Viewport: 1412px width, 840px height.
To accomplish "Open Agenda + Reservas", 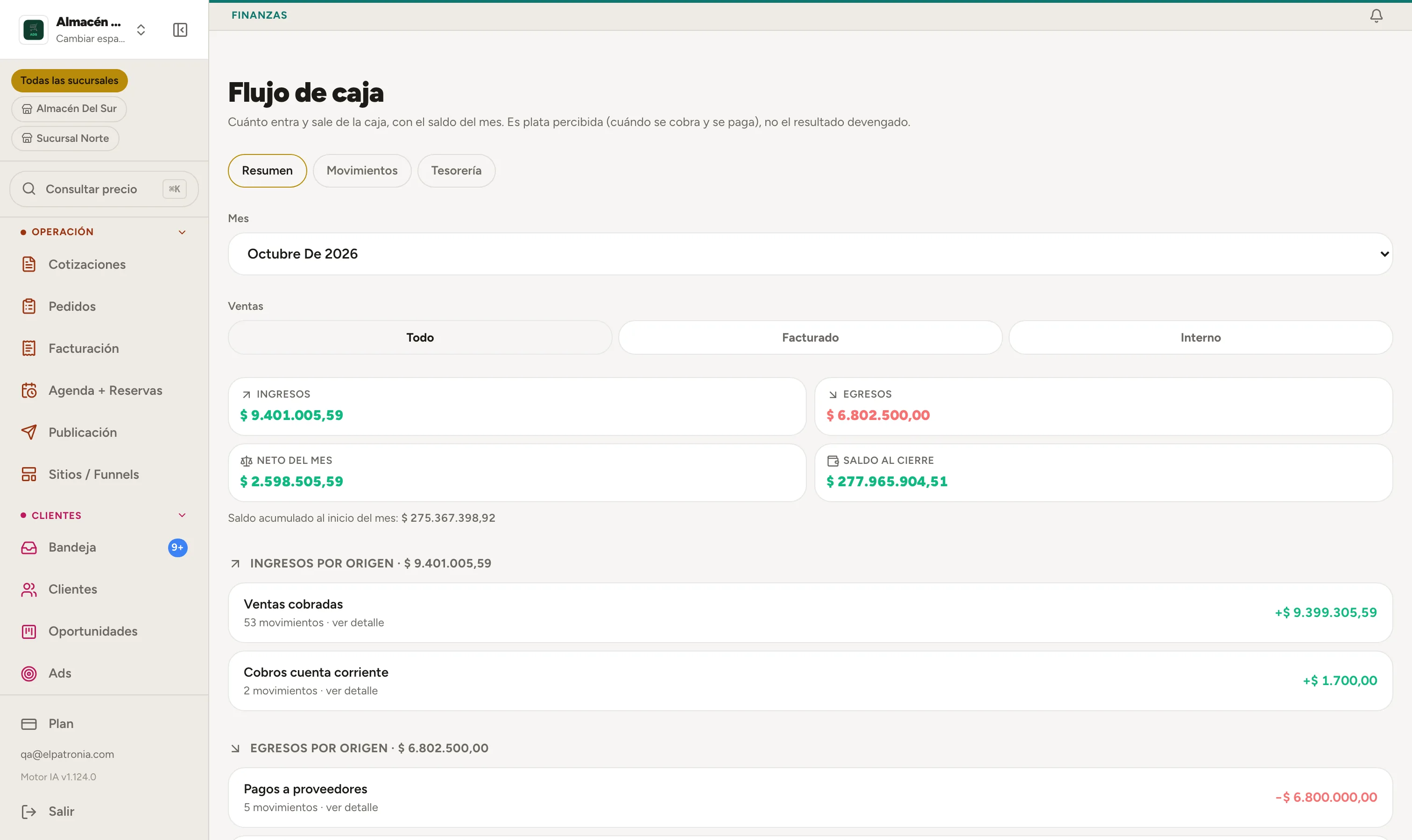I will point(104,390).
